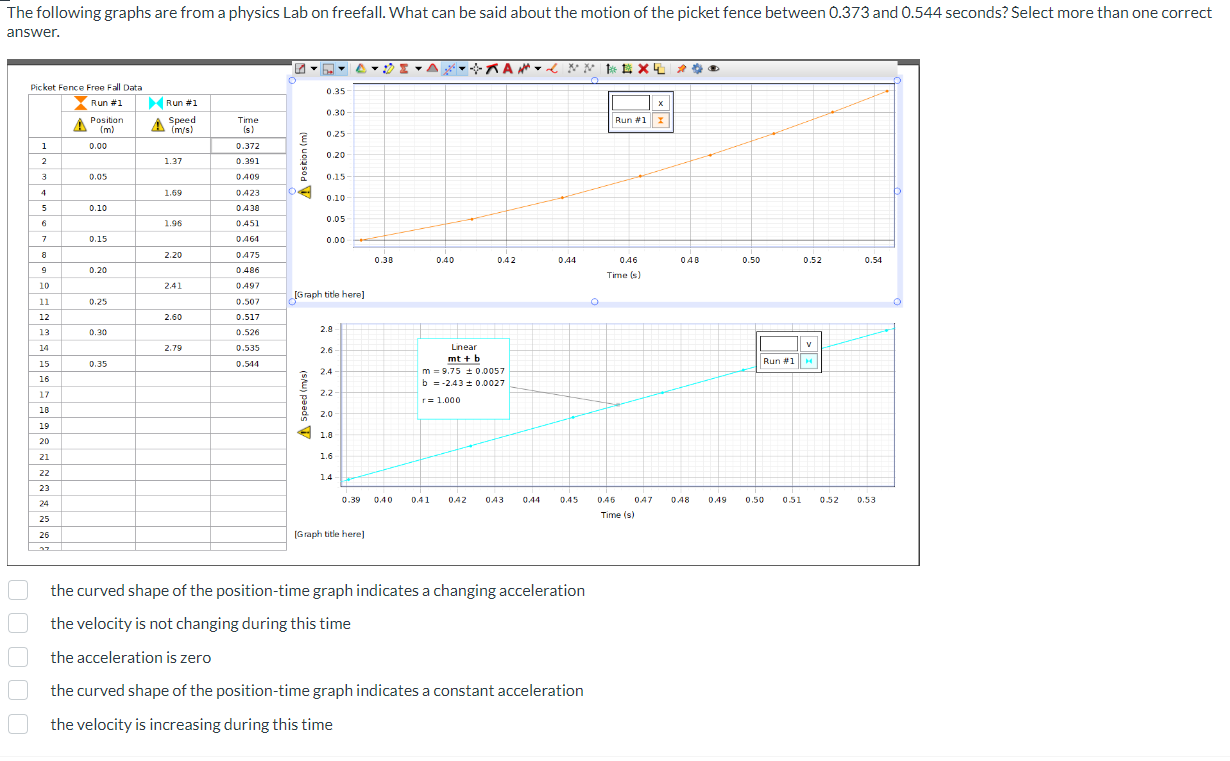Click the Linear curve fit result box
The height and width of the screenshot is (761, 1230).
tap(463, 378)
